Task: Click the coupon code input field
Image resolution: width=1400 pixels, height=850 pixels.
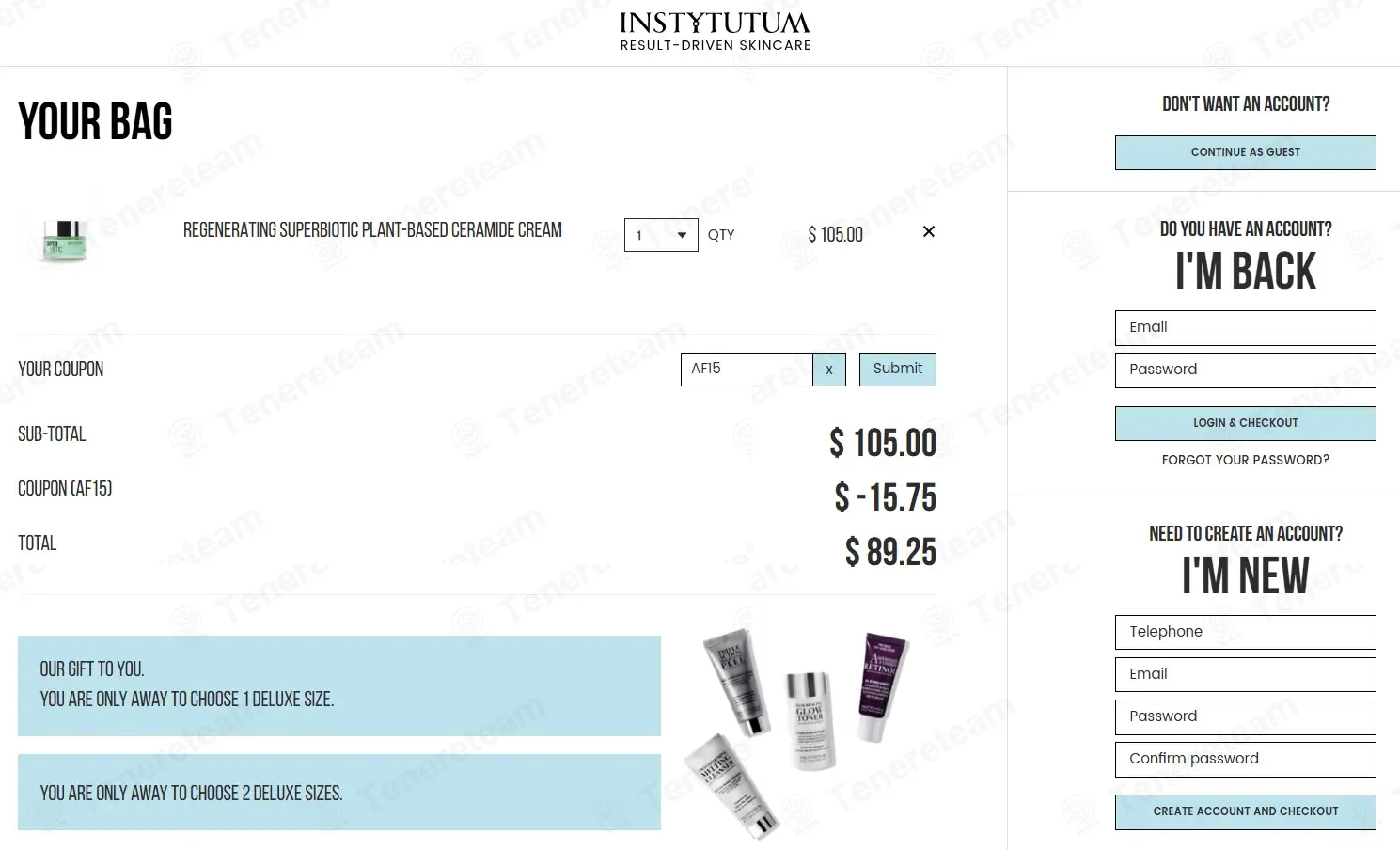Action: click(747, 370)
